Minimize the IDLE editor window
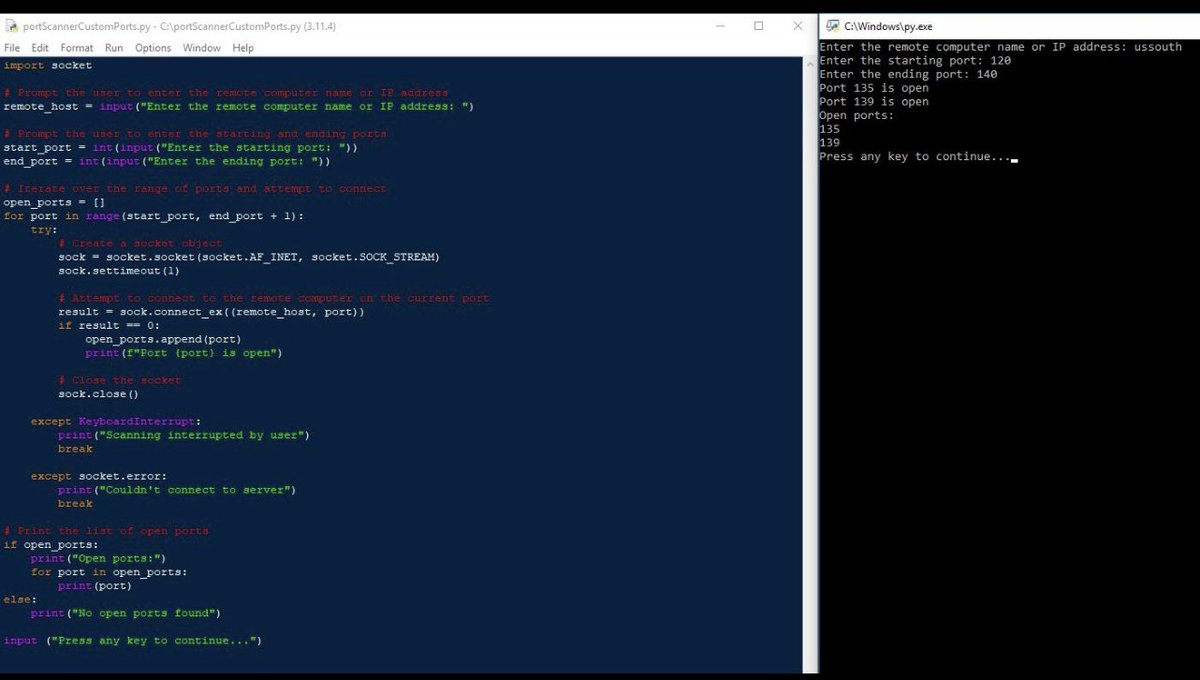1200x680 pixels. [719, 27]
